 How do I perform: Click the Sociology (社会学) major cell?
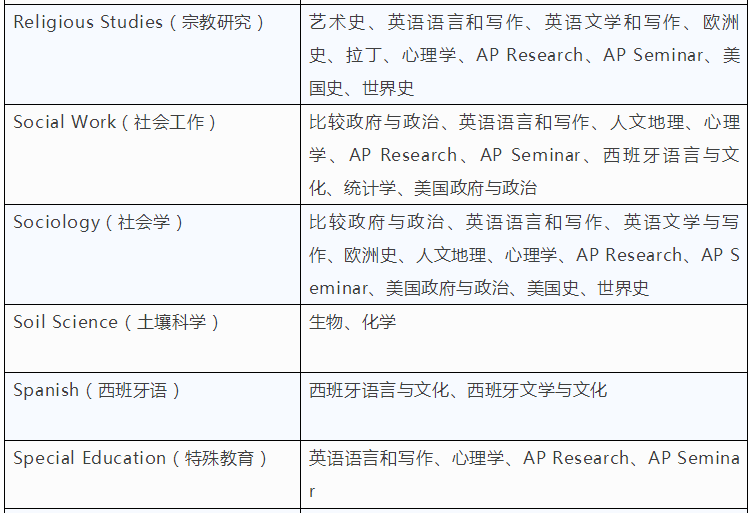click(98, 222)
